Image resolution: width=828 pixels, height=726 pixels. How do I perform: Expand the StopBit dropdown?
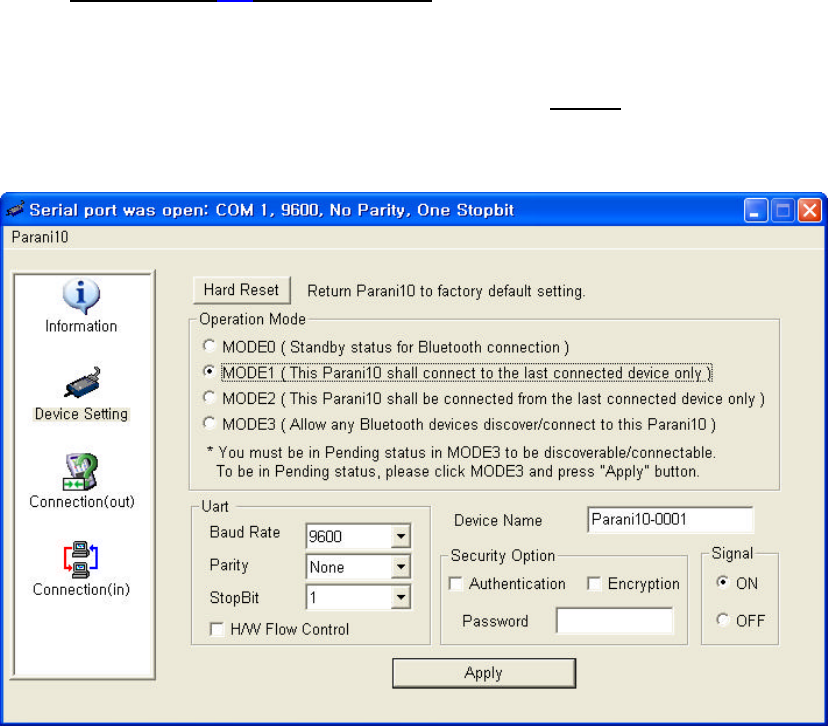point(401,598)
